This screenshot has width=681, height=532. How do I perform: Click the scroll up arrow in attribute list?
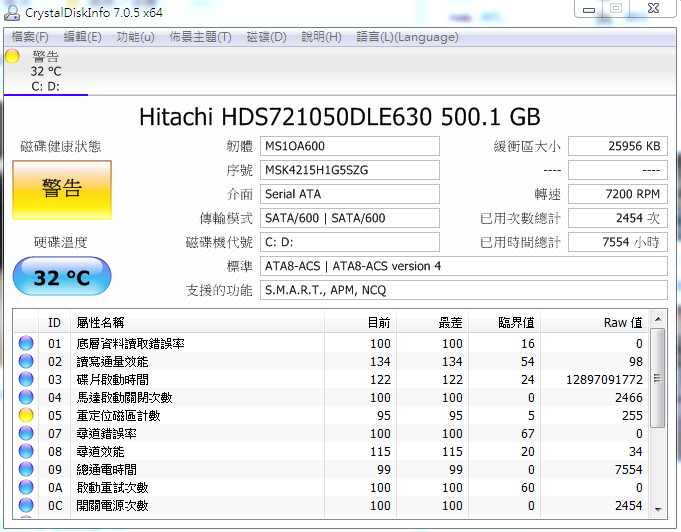coord(658,319)
